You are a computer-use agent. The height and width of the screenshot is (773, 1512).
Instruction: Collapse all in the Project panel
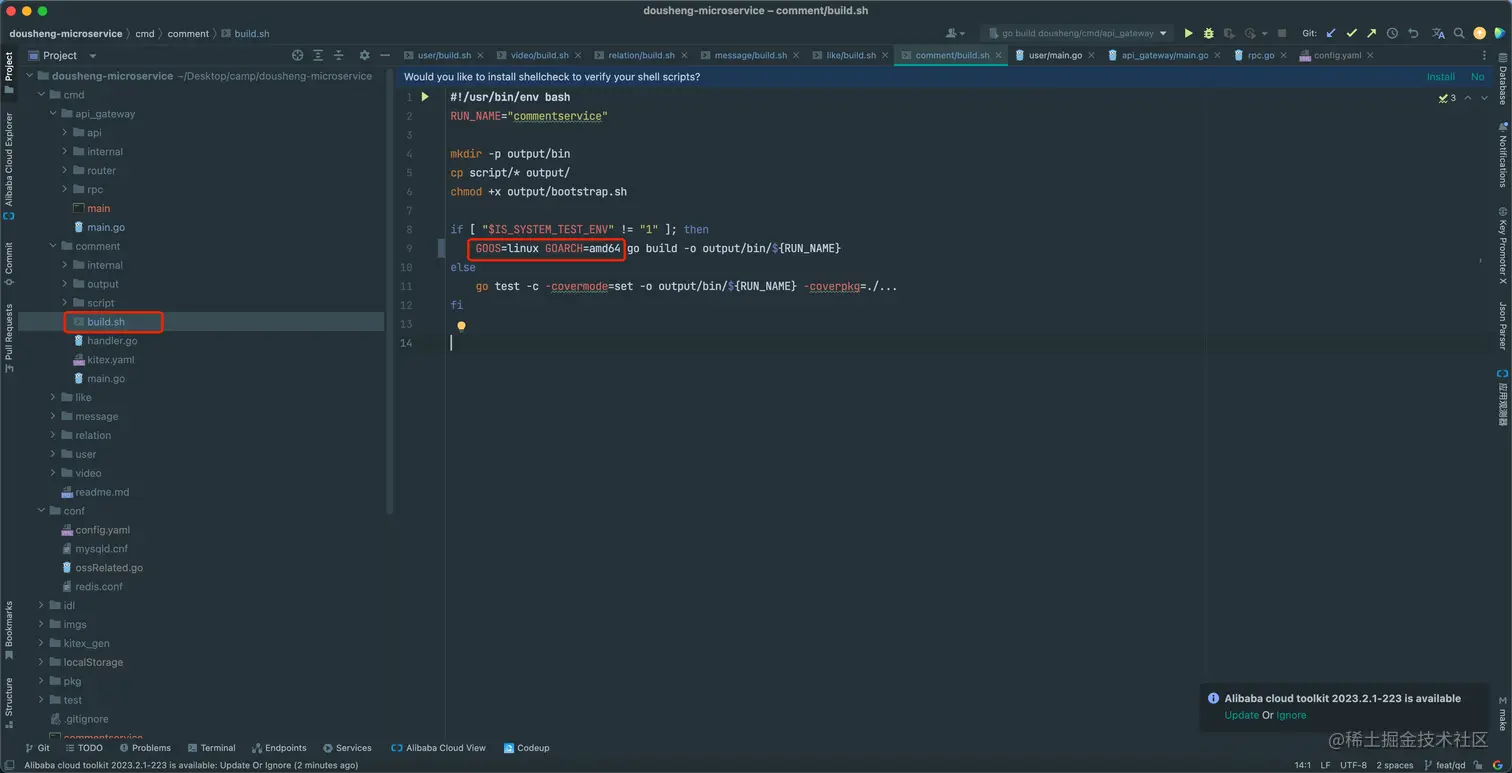339,55
